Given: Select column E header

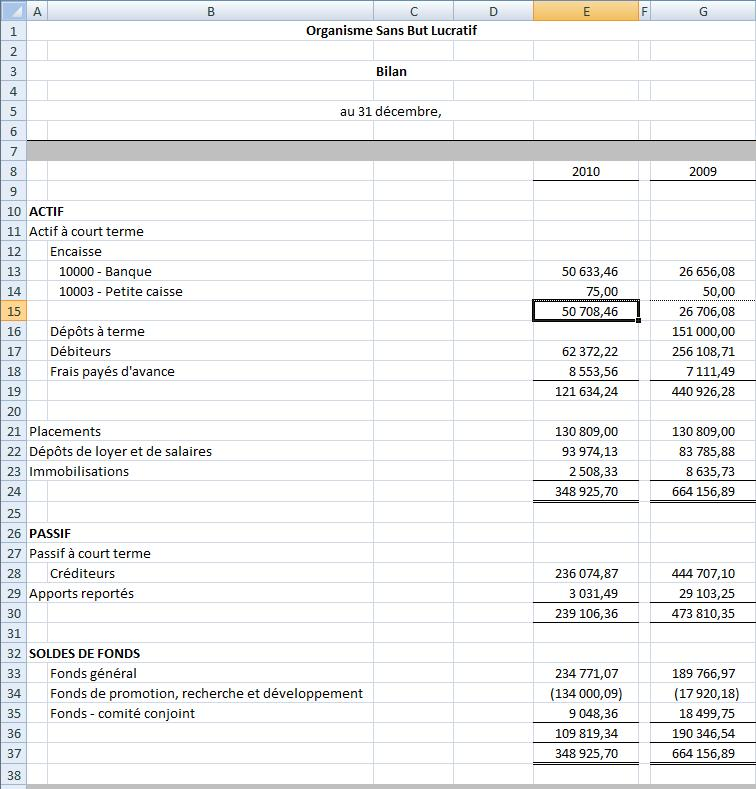Looking at the screenshot, I should click(585, 11).
